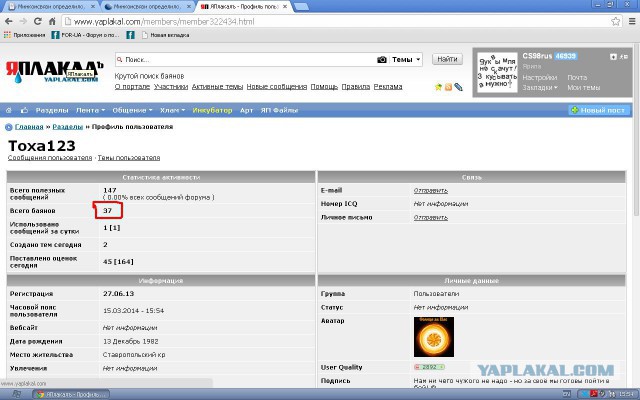Click Отправить next to E-mail
Viewport: 640px width, 400px height.
[x=431, y=191]
